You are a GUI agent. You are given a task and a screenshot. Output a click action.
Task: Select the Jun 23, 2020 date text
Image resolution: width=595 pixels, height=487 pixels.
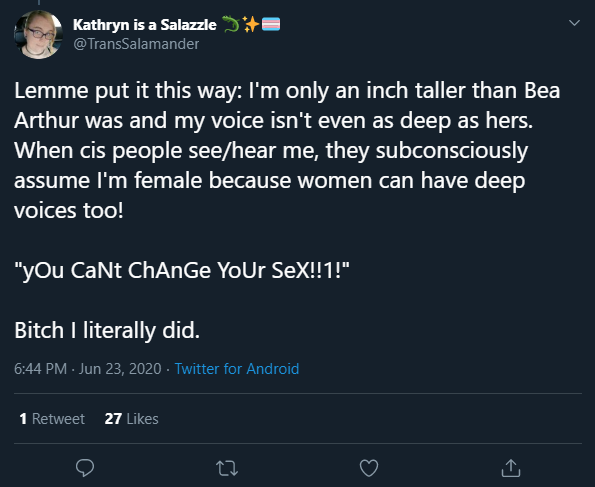[x=120, y=369]
